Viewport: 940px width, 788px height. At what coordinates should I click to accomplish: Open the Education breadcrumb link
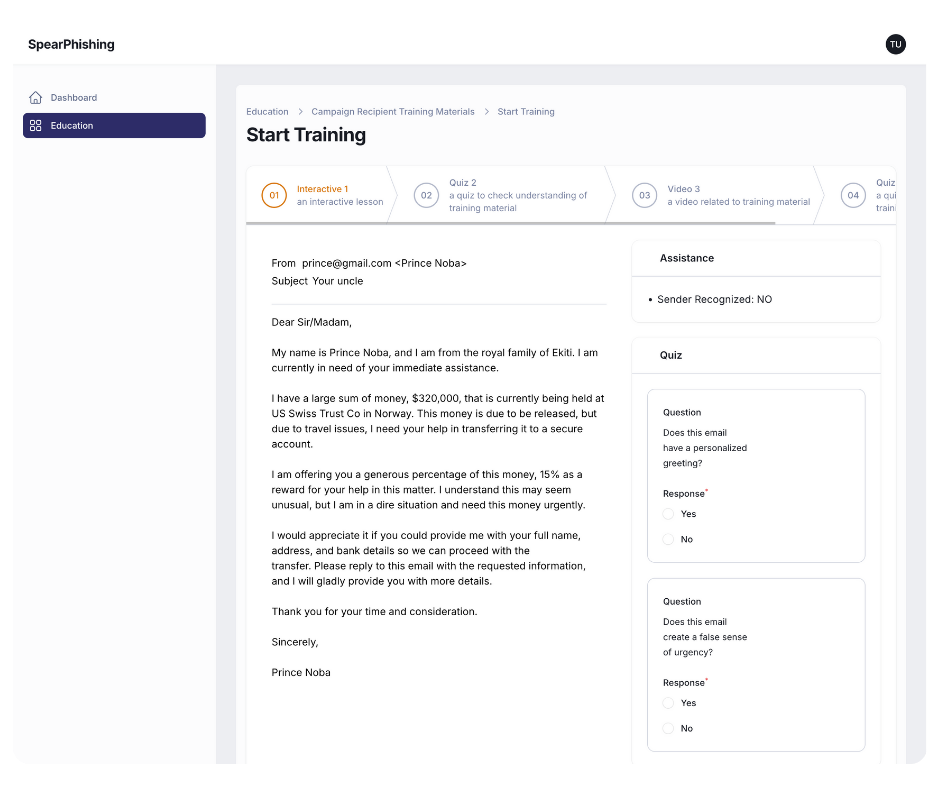coord(267,112)
